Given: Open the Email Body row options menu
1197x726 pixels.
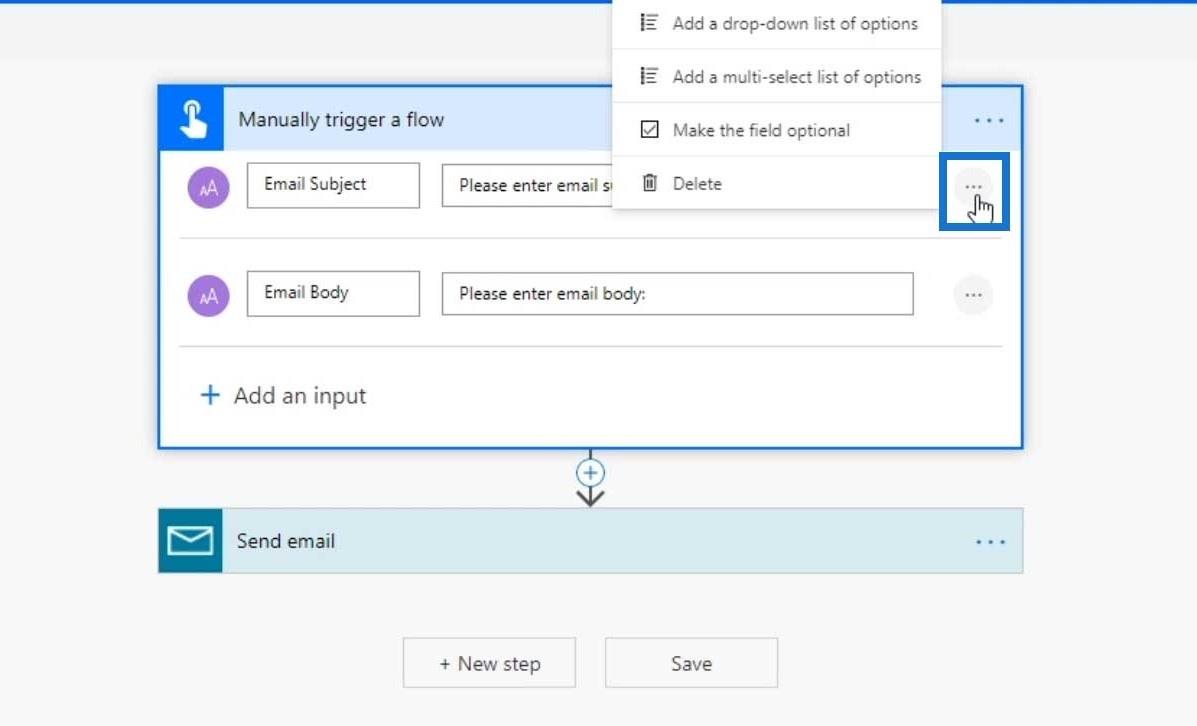Looking at the screenshot, I should [973, 295].
